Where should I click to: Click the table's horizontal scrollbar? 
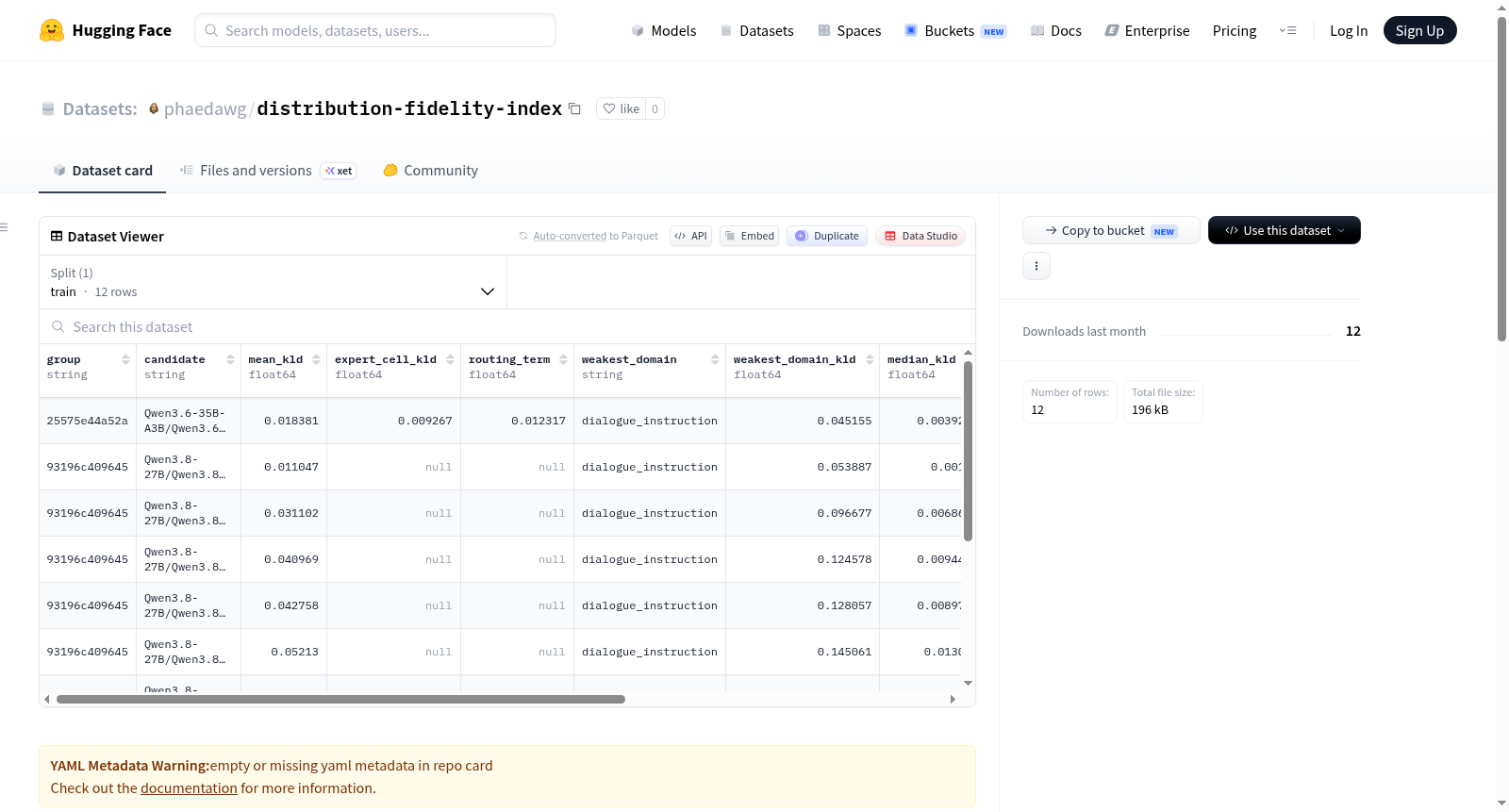click(340, 700)
